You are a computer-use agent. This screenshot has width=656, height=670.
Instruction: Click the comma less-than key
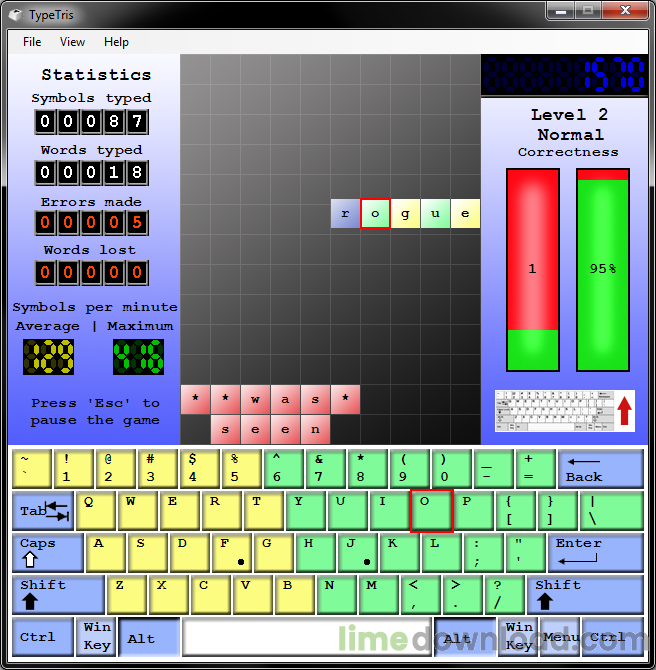420,594
